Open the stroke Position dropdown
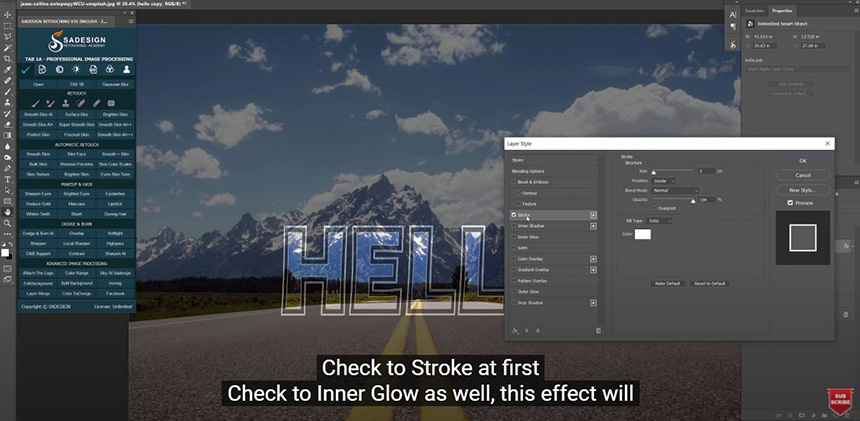 664,181
